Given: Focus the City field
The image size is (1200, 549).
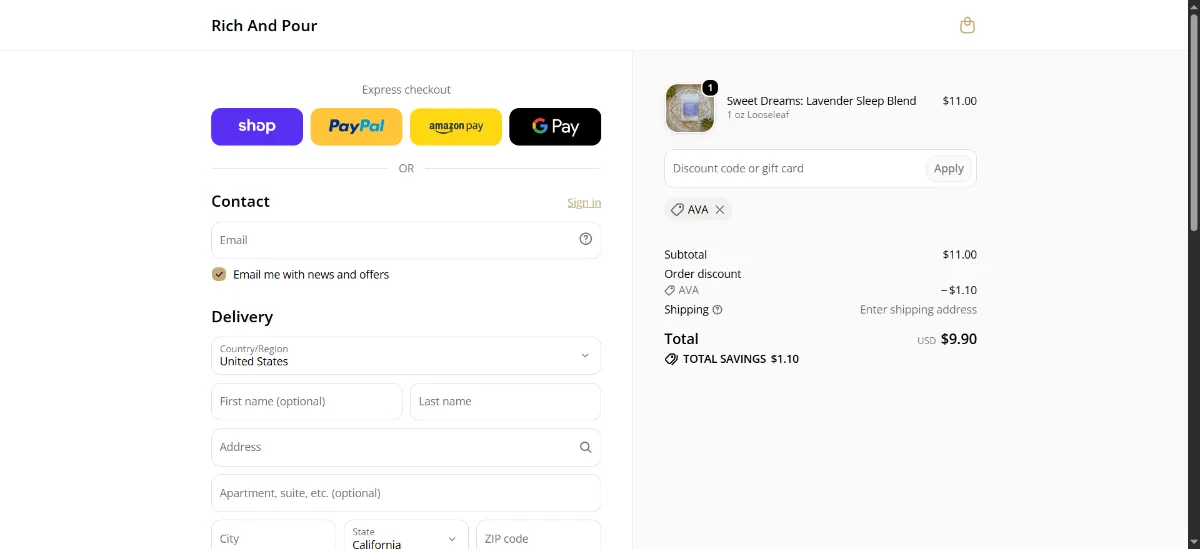Looking at the screenshot, I should tap(273, 537).
